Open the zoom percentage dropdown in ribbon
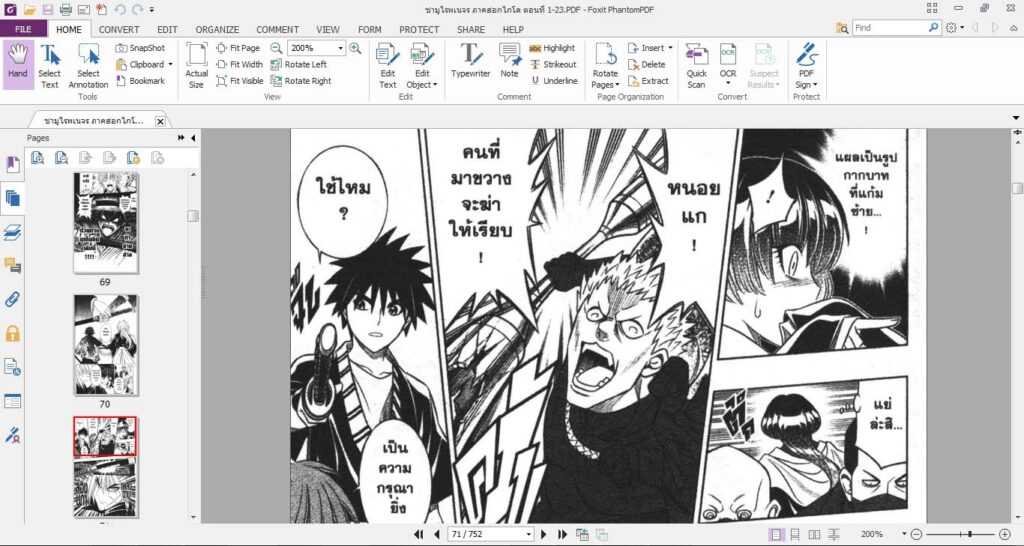This screenshot has height=546, width=1024. tap(340, 48)
